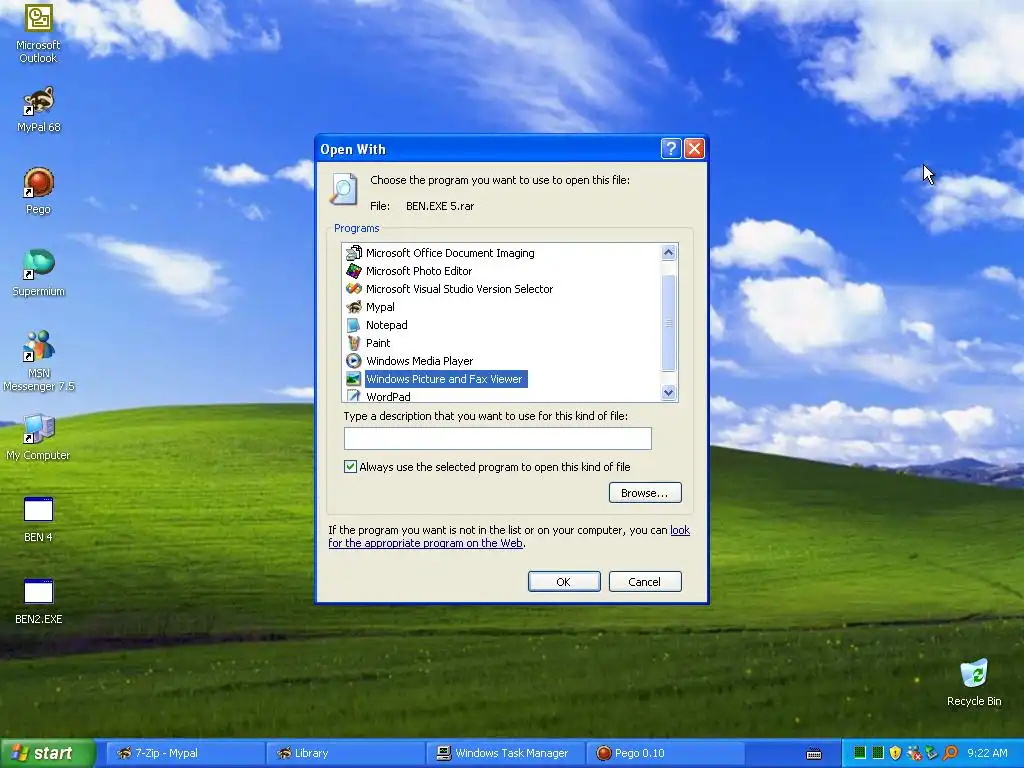Click the Safely Remove Hardware tray icon
This screenshot has width=1024, height=768.
pos(931,753)
